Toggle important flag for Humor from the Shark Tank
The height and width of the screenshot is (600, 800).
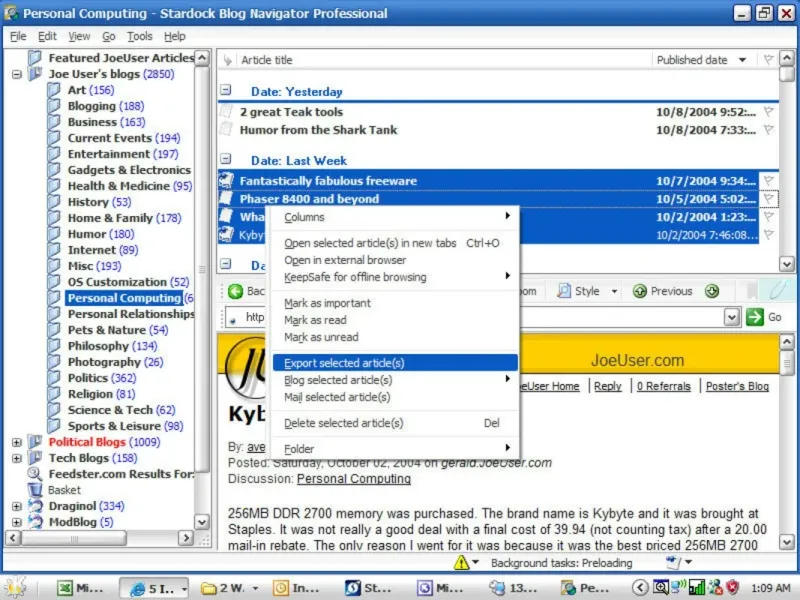(768, 130)
